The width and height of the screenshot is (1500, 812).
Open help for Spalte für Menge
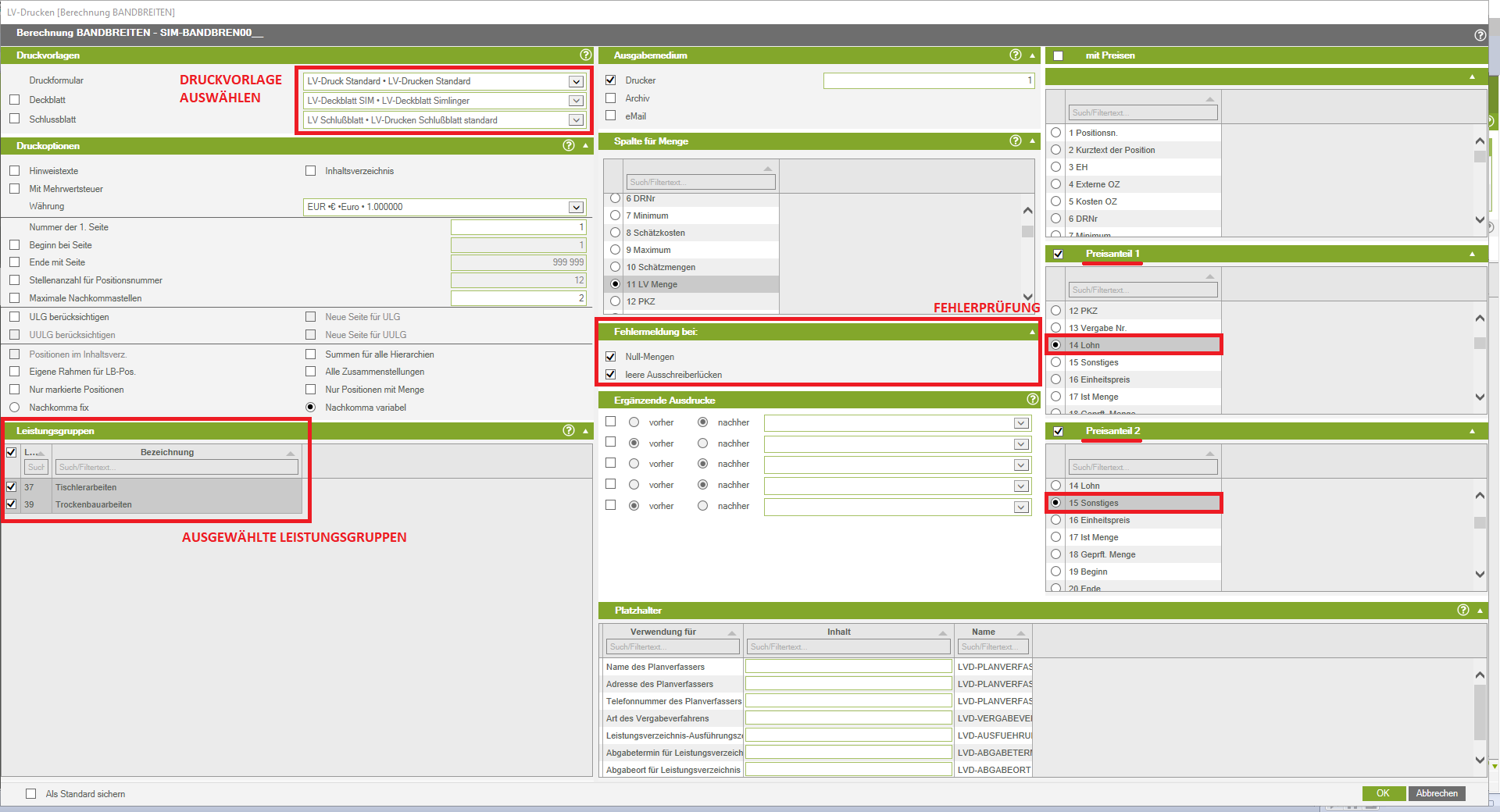1015,141
